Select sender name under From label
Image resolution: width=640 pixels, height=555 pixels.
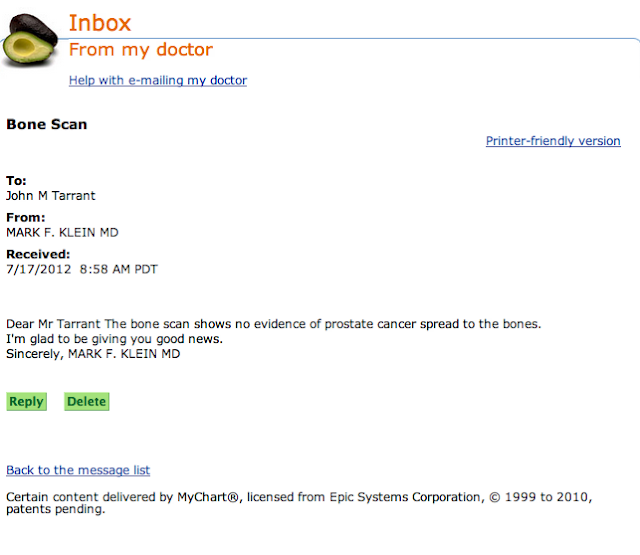tap(62, 232)
